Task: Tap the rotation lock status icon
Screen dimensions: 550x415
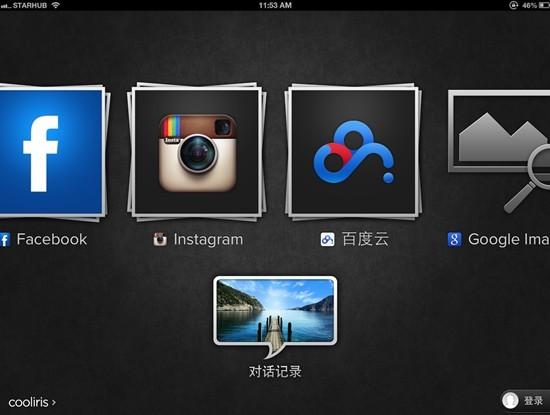Action: [513, 5]
